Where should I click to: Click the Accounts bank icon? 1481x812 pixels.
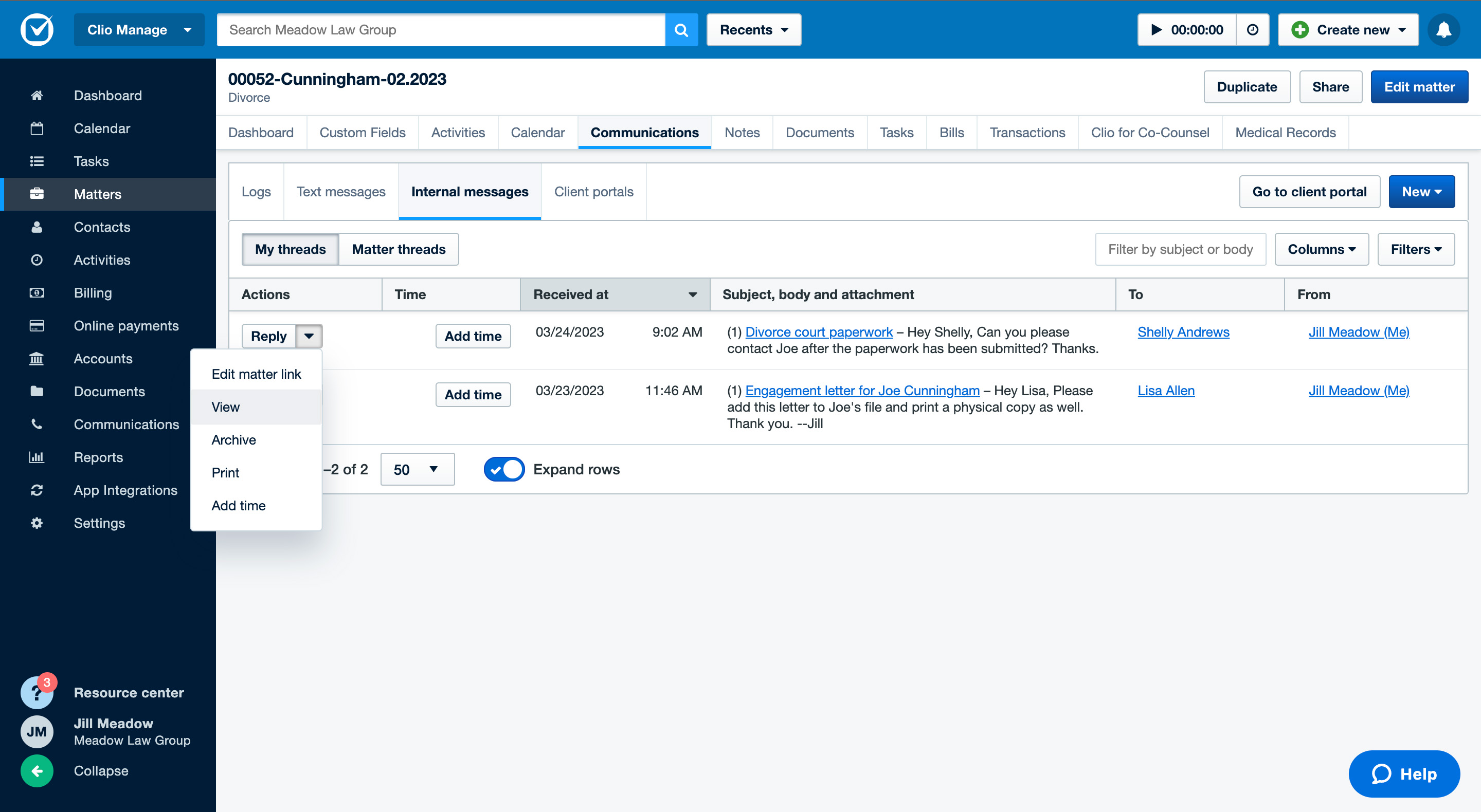coord(37,359)
